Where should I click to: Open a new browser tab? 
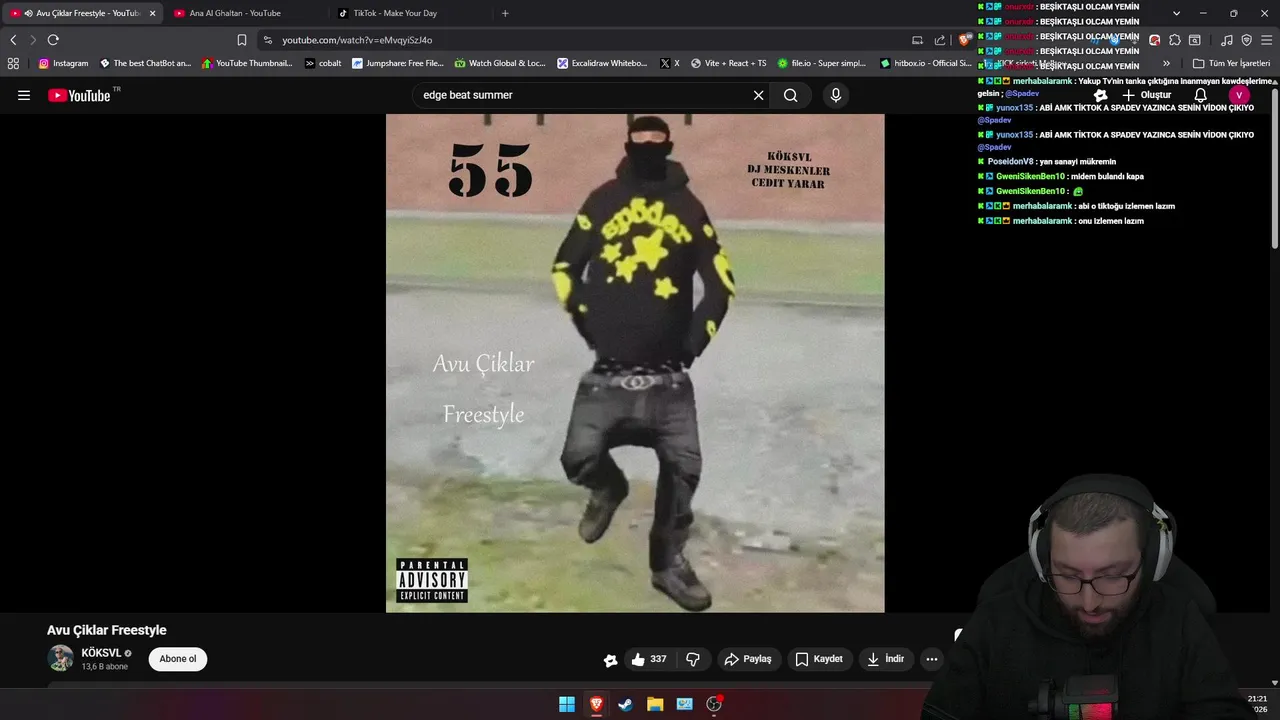pos(505,13)
